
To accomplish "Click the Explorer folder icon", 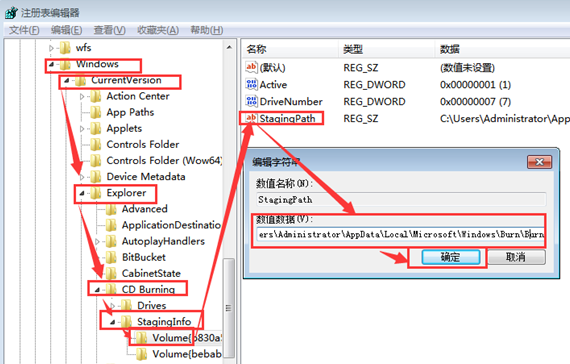I will [x=96, y=193].
